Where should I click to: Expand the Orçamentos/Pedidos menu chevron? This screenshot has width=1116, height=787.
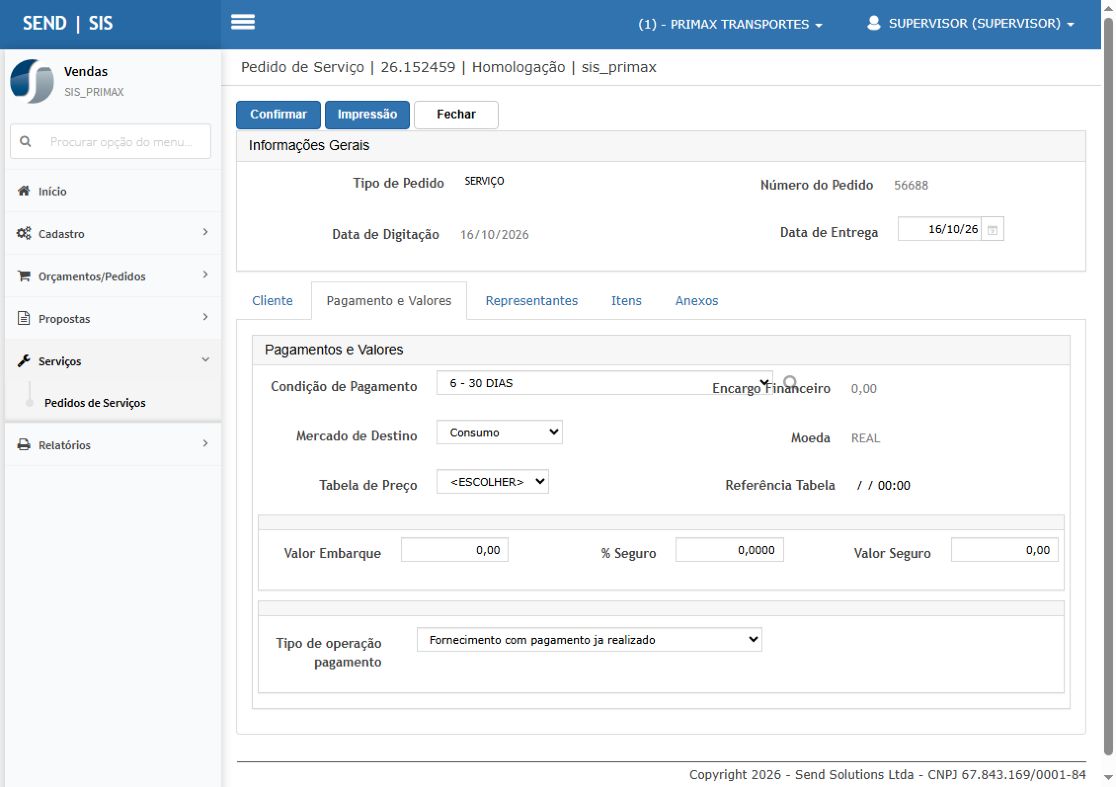pyautogui.click(x=205, y=275)
